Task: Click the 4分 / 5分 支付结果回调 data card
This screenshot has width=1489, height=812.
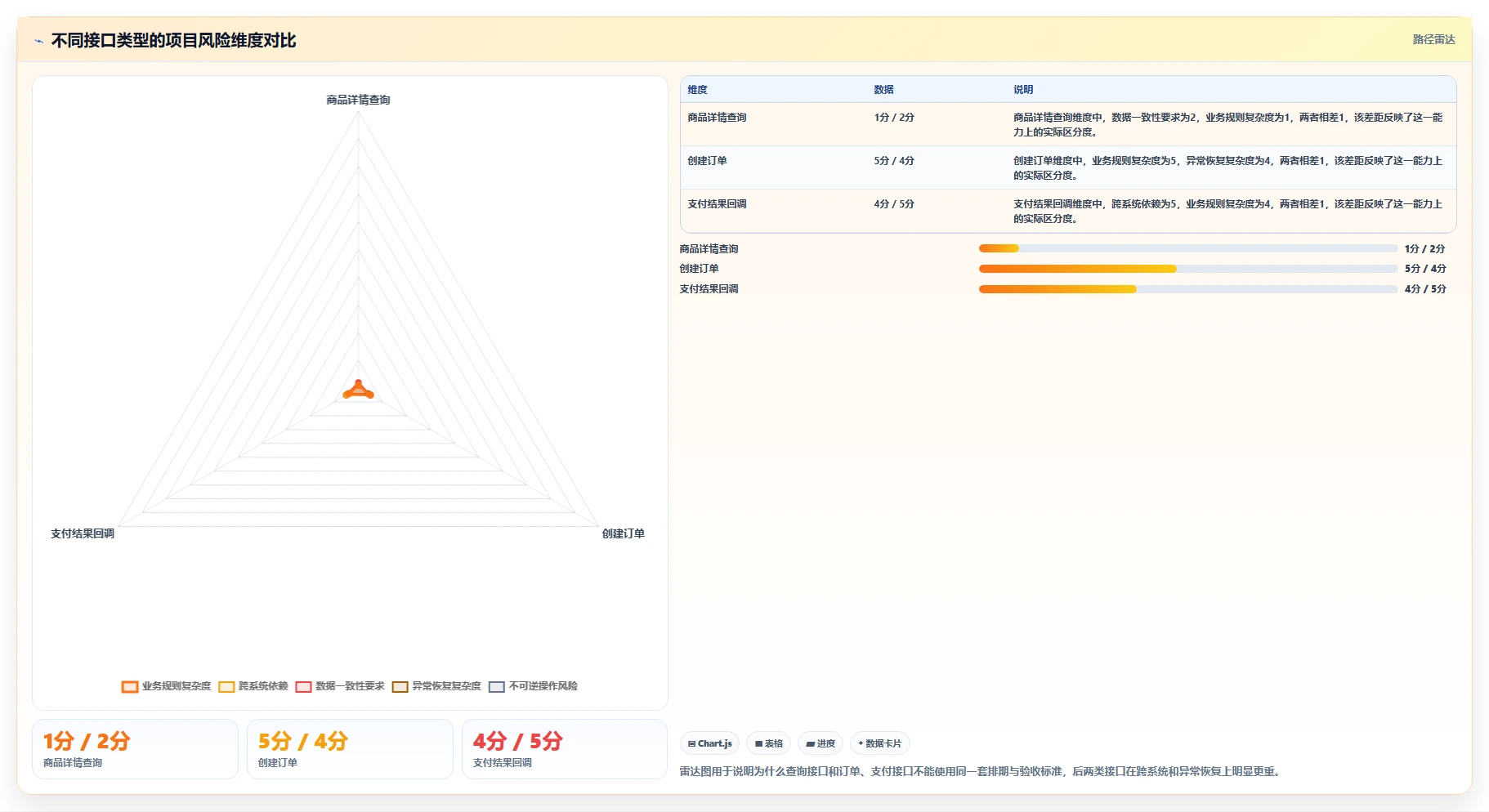Action: tap(565, 749)
